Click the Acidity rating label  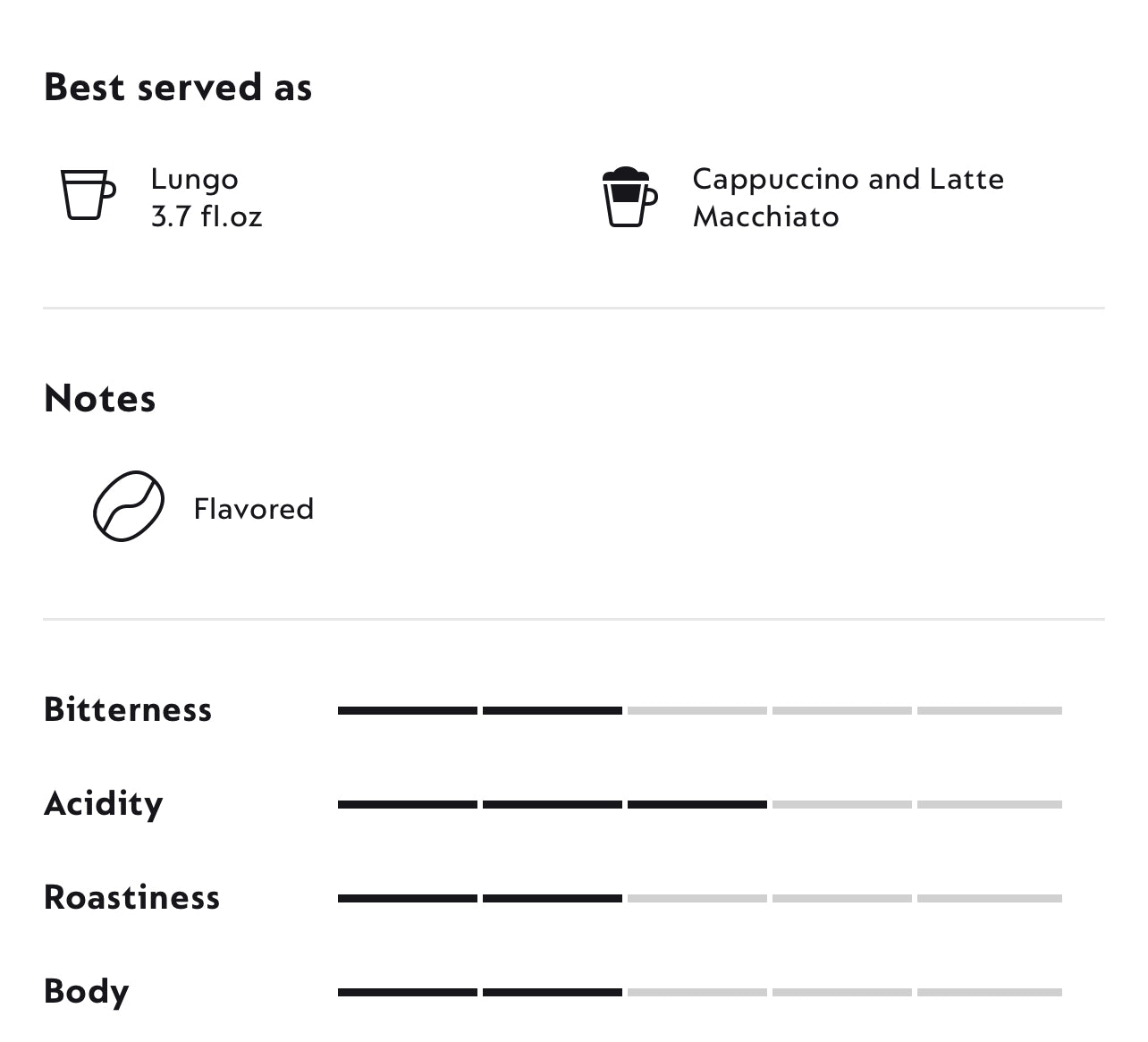point(104,803)
